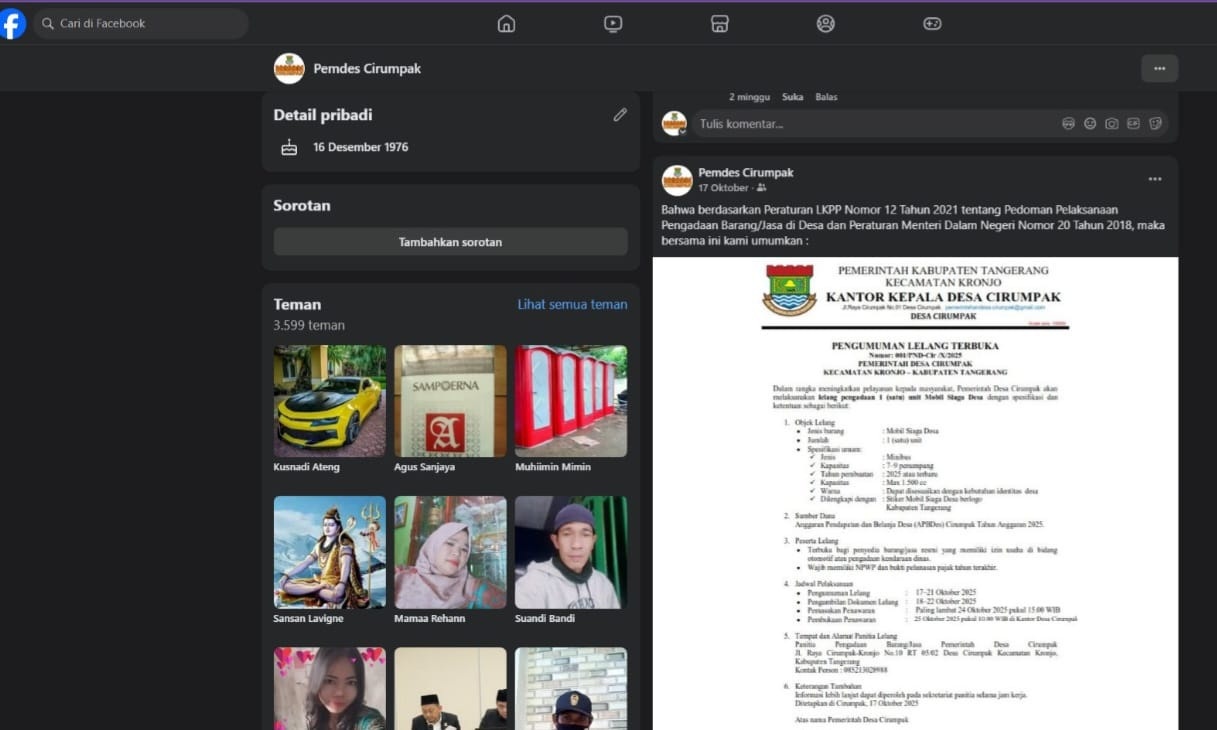Image resolution: width=1217 pixels, height=730 pixels.
Task: Click Balas under the comment
Action: [x=826, y=97]
